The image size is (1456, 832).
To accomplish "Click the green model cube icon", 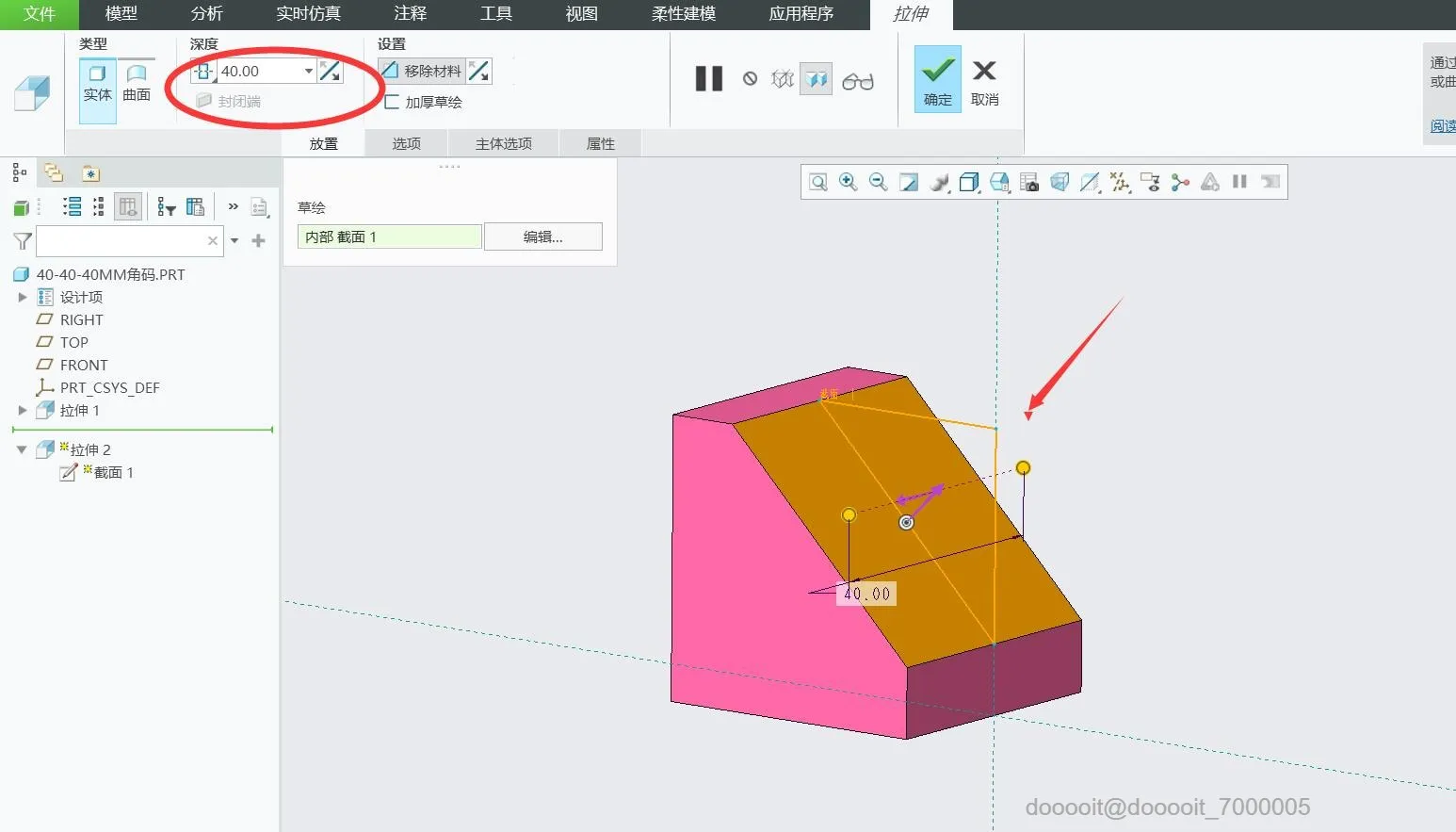I will coord(21,207).
